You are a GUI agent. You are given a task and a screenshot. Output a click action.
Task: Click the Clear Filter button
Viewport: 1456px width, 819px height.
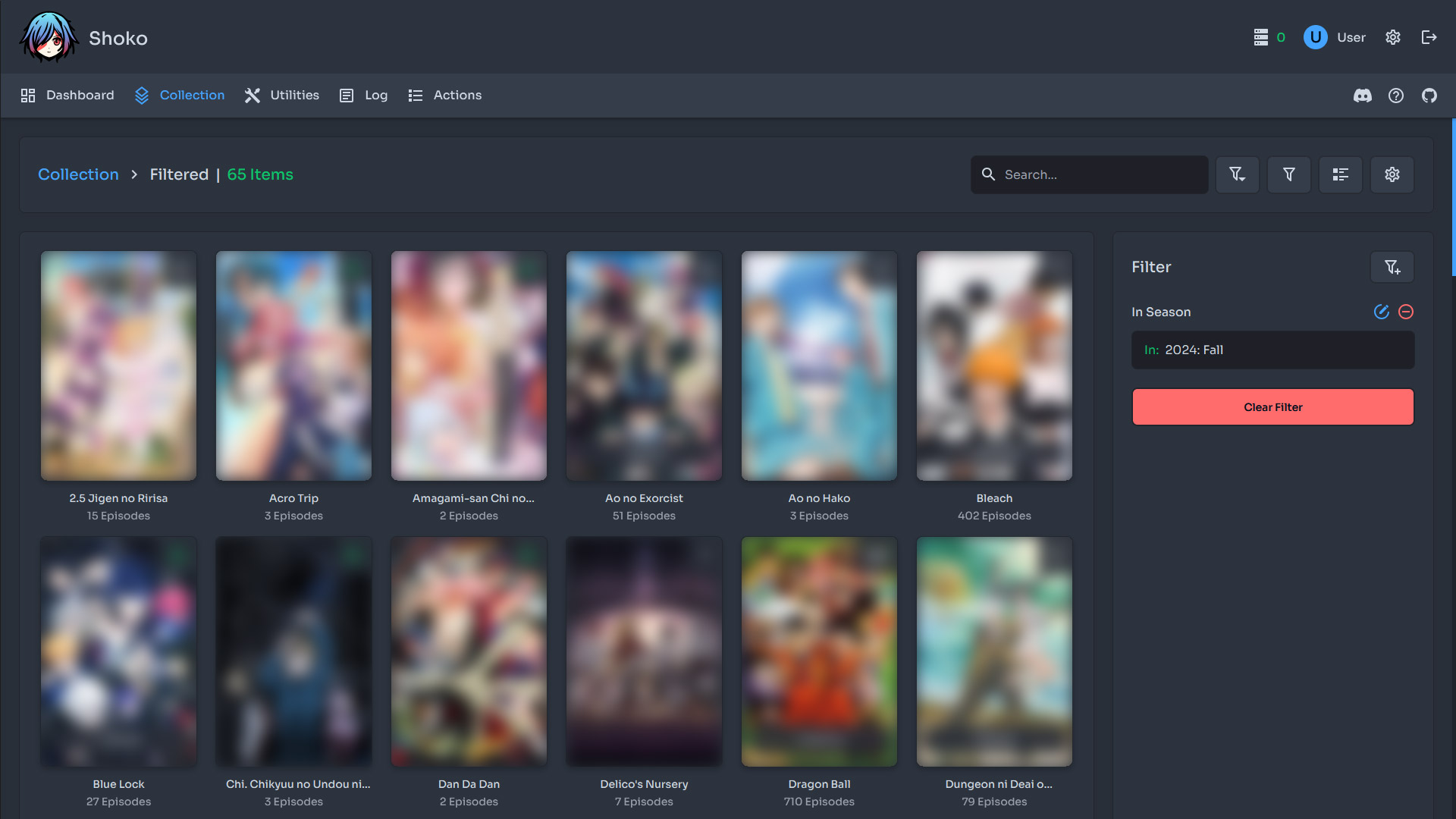(x=1272, y=406)
